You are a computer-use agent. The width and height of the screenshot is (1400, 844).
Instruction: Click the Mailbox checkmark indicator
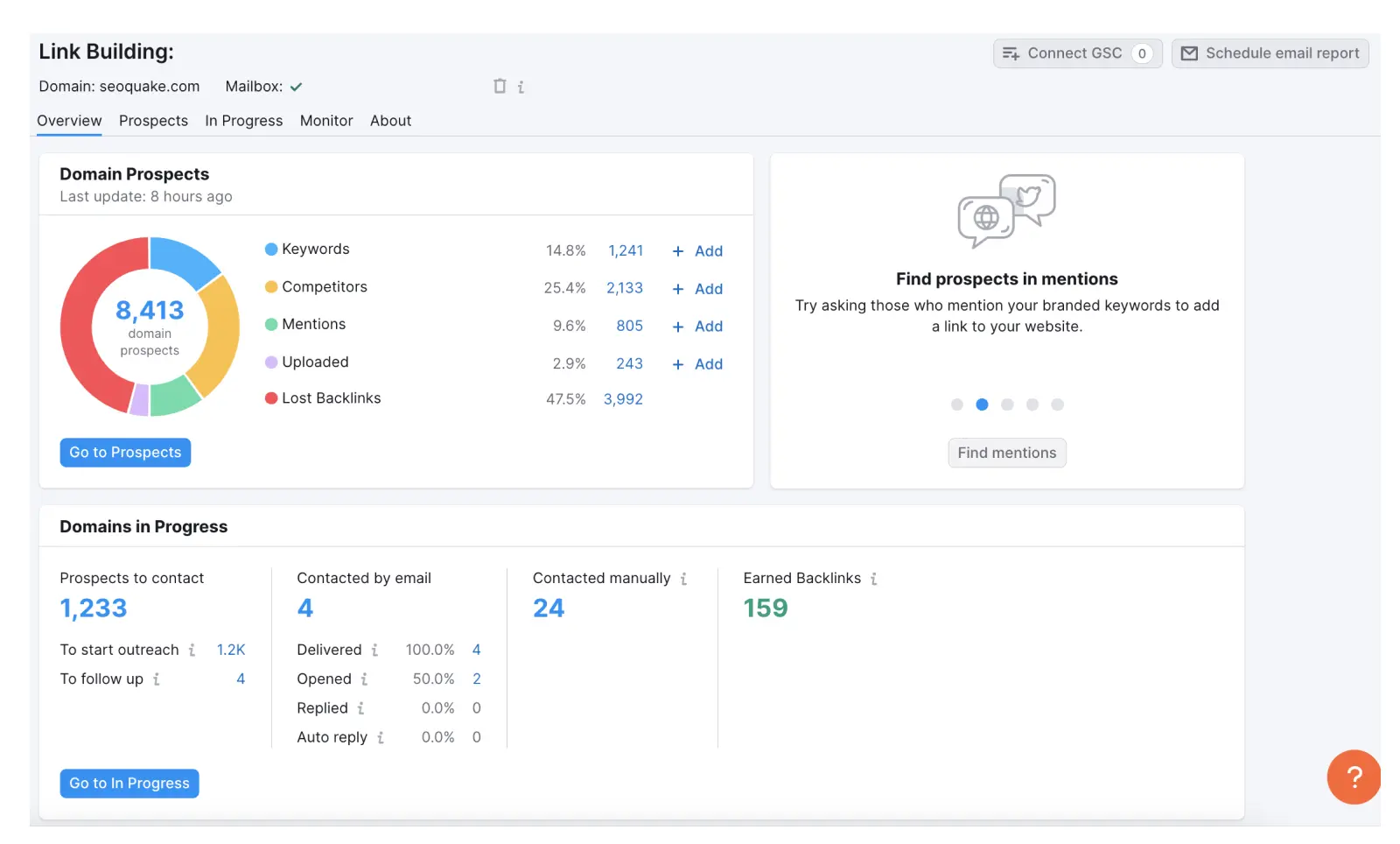tap(296, 86)
